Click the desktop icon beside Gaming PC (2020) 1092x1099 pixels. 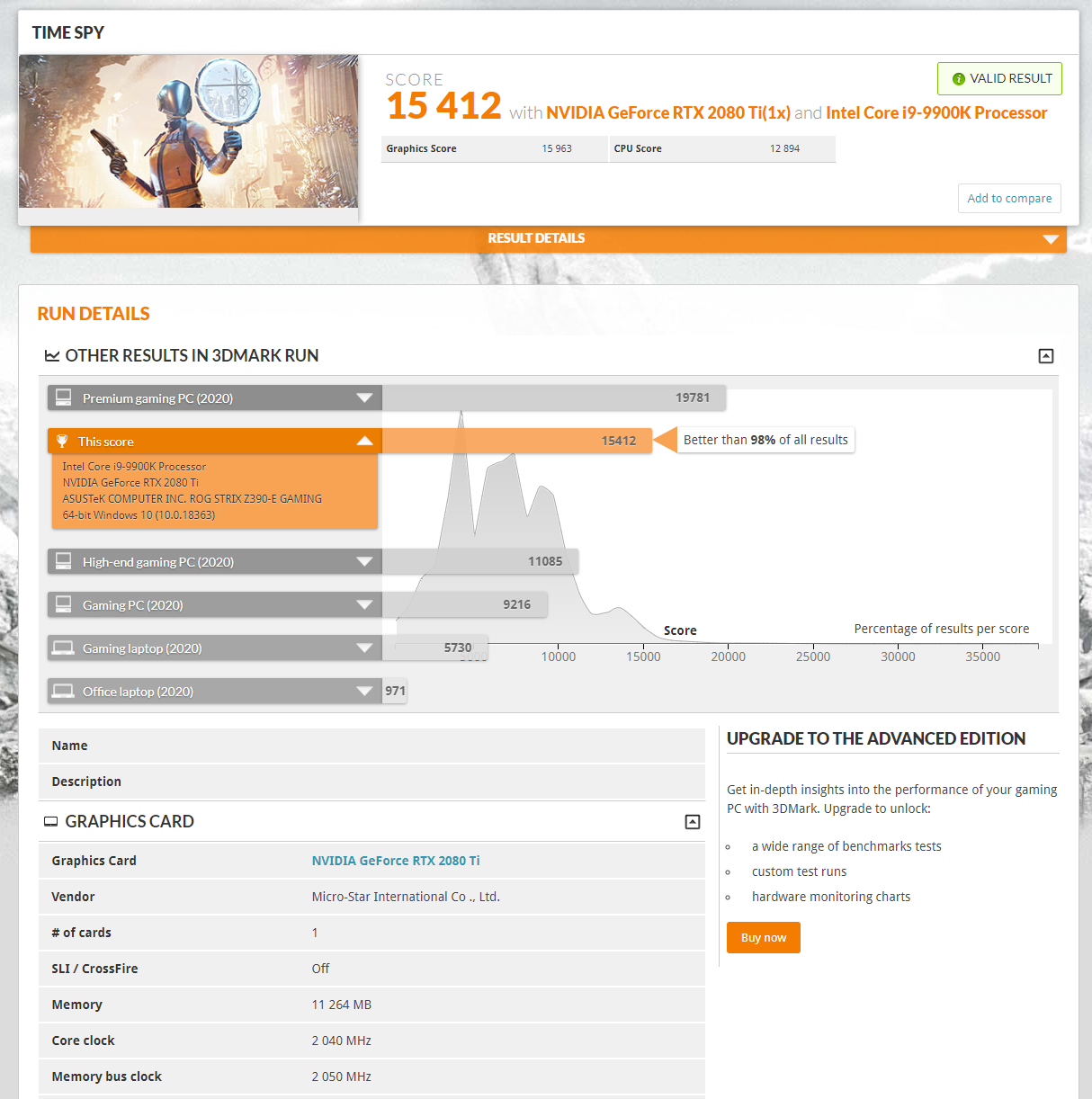(63, 603)
